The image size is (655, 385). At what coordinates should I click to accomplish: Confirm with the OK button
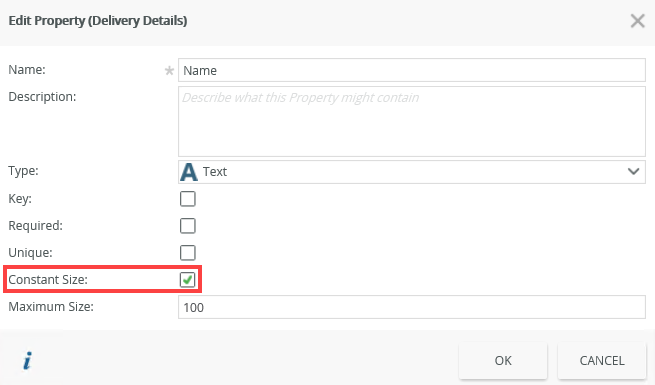503,360
